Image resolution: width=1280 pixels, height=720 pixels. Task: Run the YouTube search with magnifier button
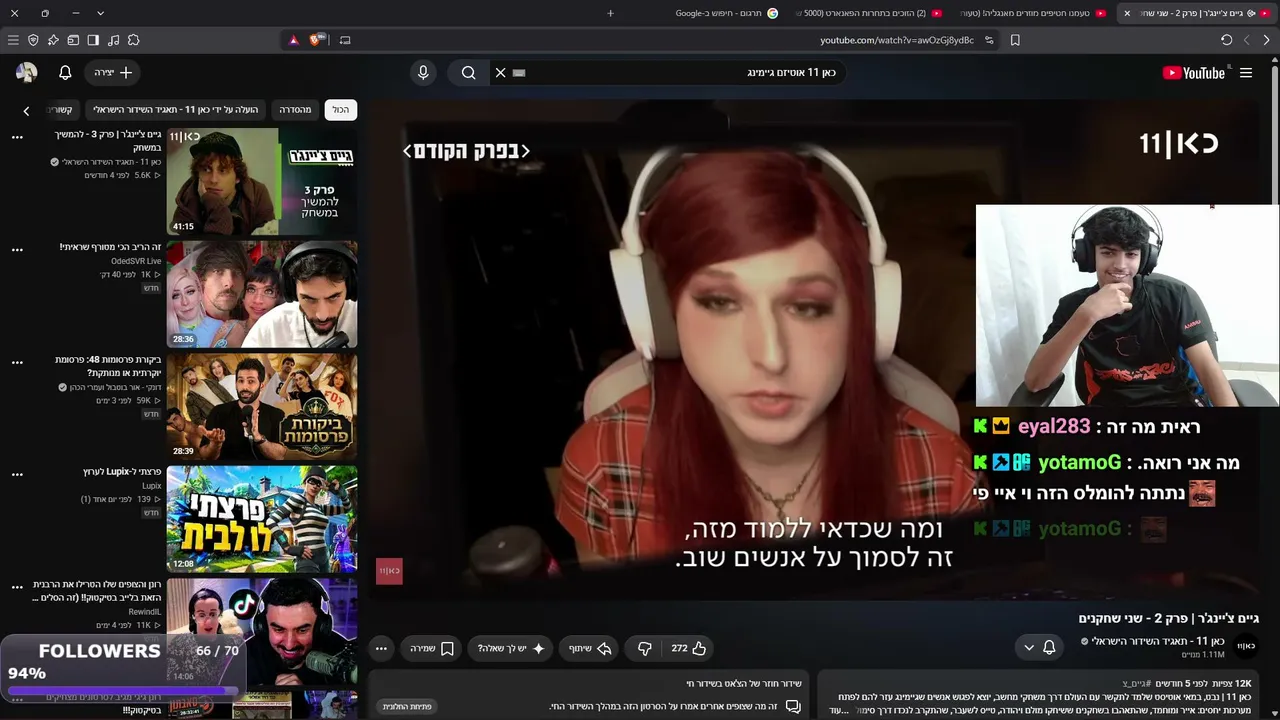pos(468,73)
